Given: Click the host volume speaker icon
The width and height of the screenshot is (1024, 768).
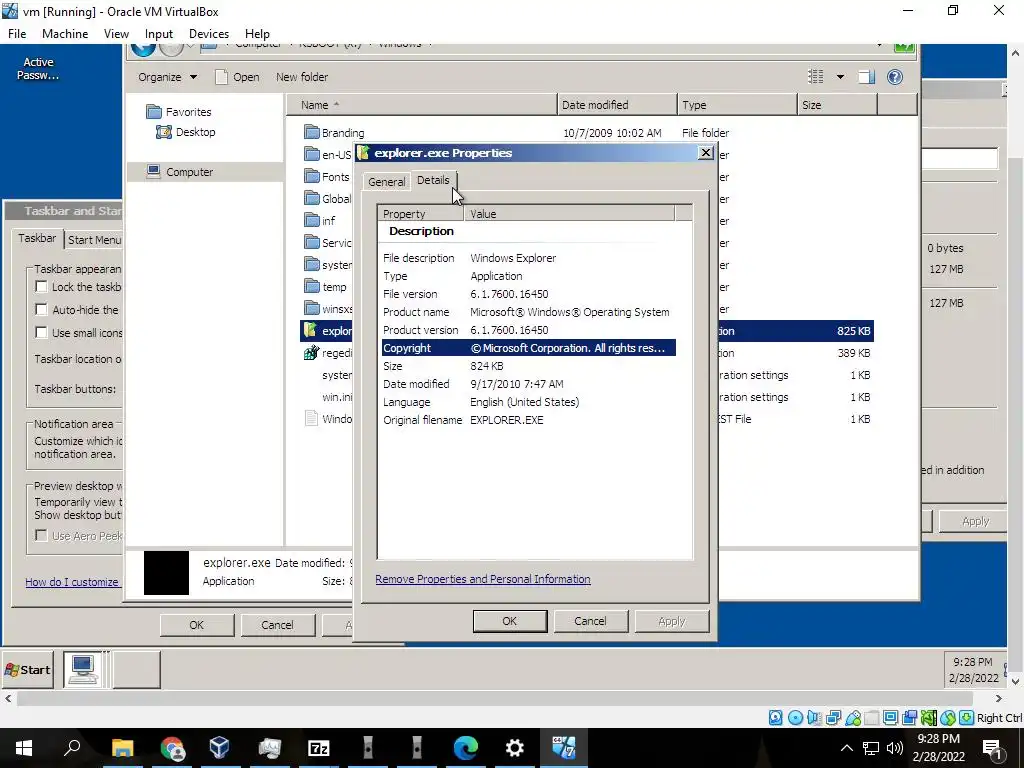Looking at the screenshot, I should tap(895, 748).
